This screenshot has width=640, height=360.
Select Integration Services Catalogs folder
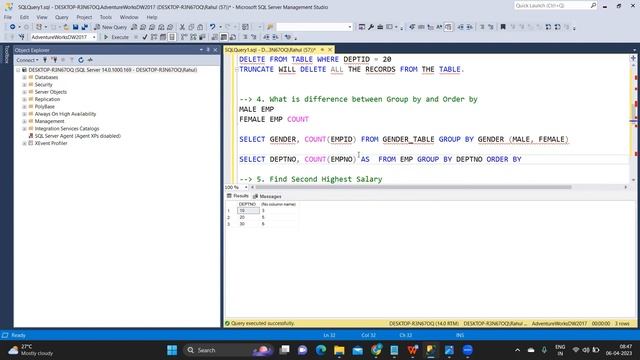tap(67, 129)
